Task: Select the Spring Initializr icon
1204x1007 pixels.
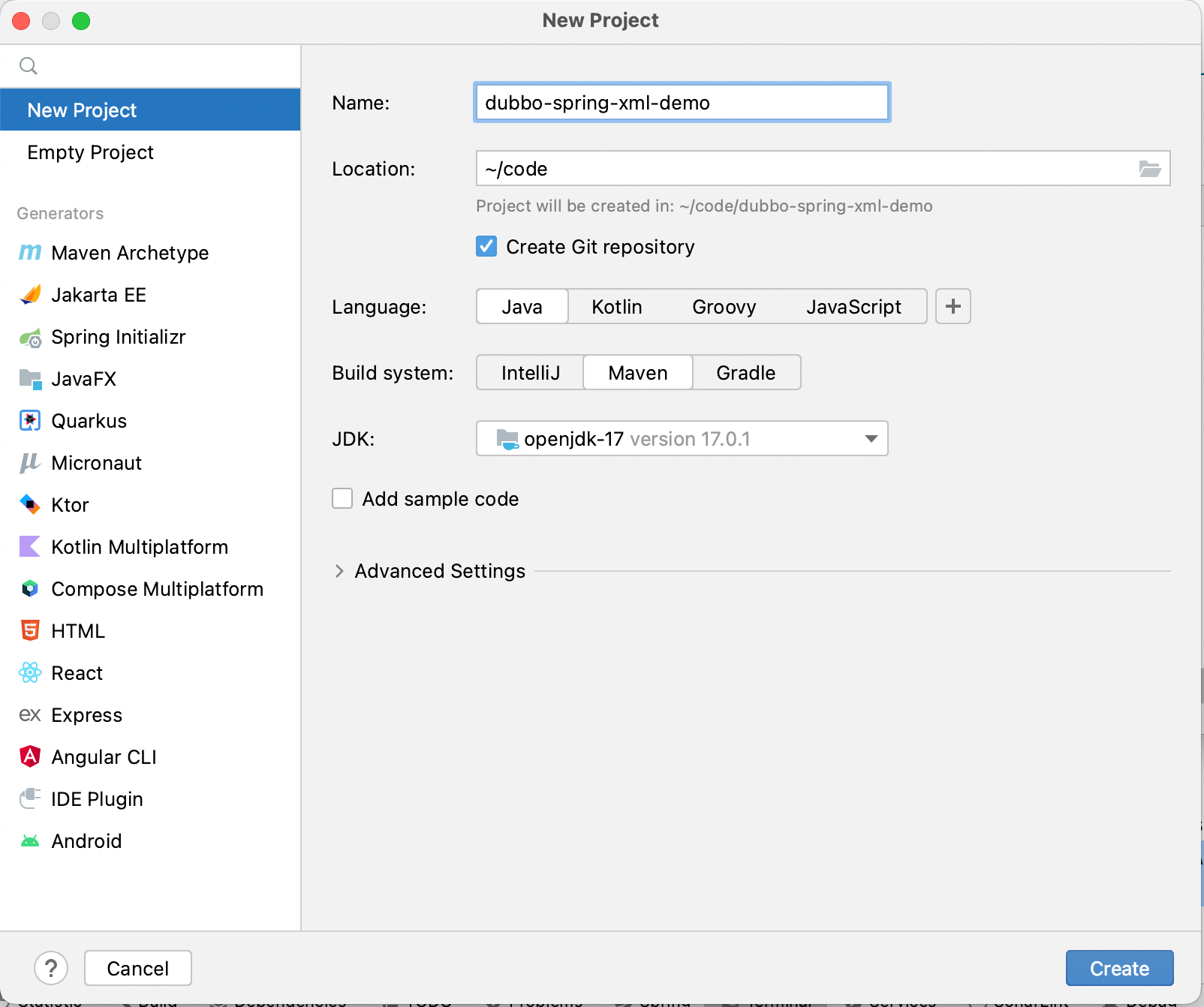Action: tap(30, 338)
